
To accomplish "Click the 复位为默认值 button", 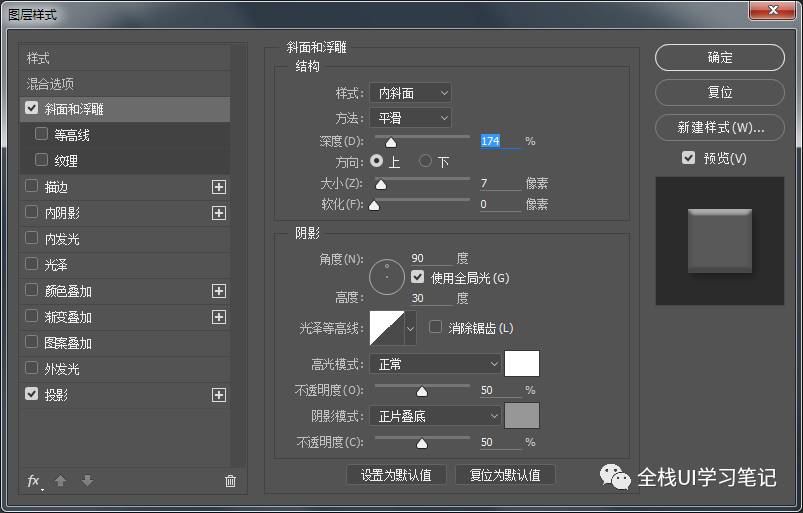I will (505, 475).
